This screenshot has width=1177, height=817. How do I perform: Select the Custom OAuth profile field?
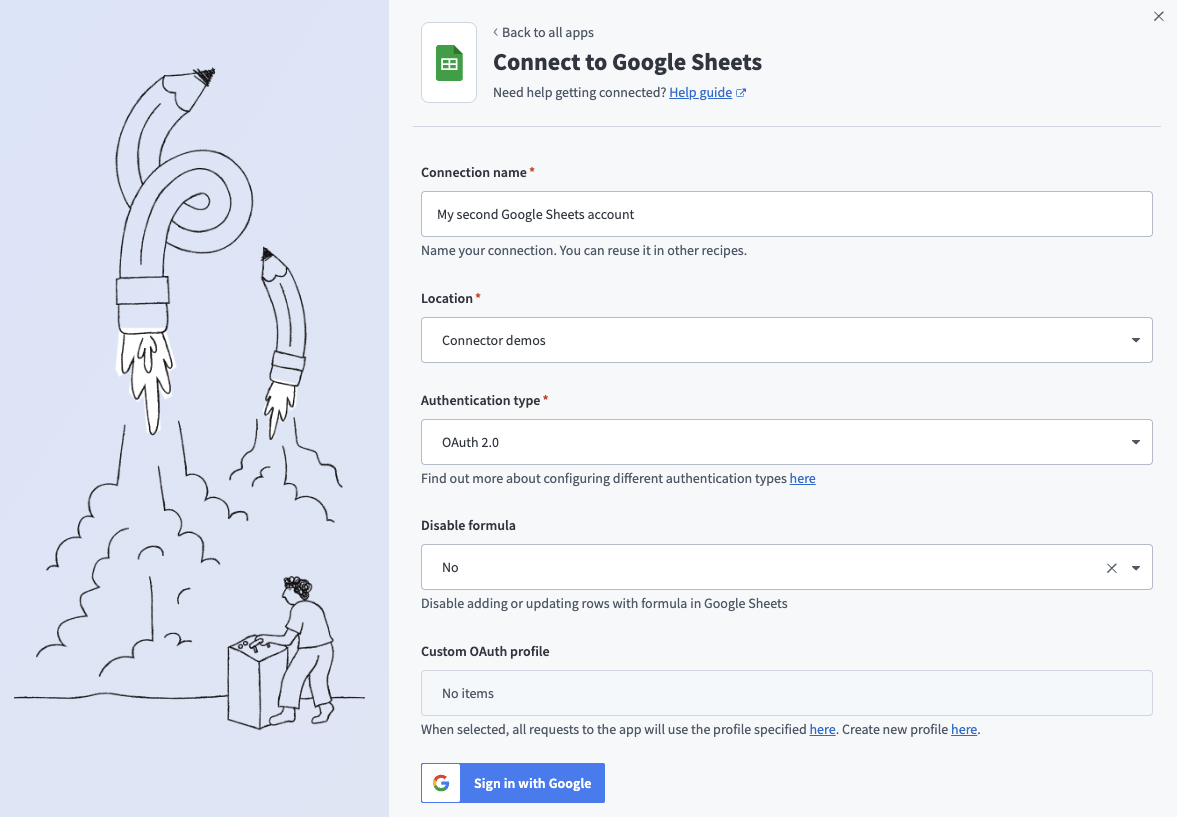tap(786, 692)
